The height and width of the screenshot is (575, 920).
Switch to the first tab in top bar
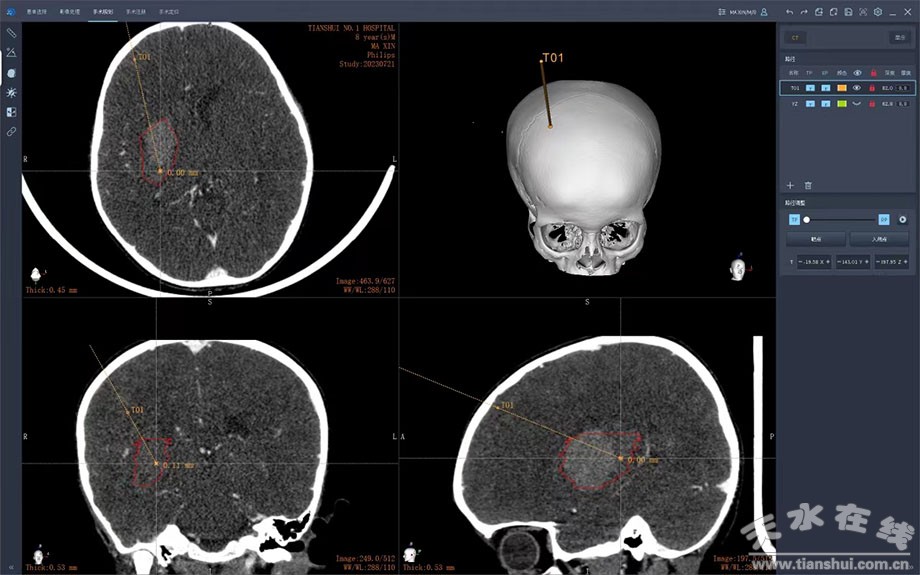(38, 12)
